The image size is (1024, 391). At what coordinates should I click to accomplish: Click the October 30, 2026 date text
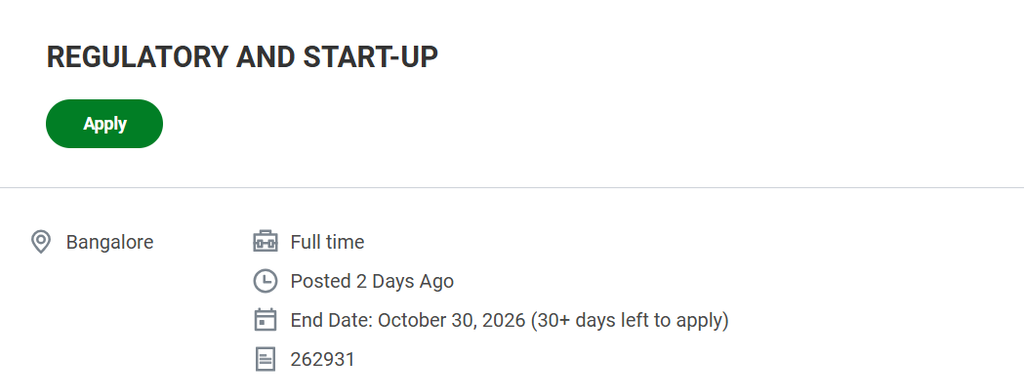click(451, 321)
